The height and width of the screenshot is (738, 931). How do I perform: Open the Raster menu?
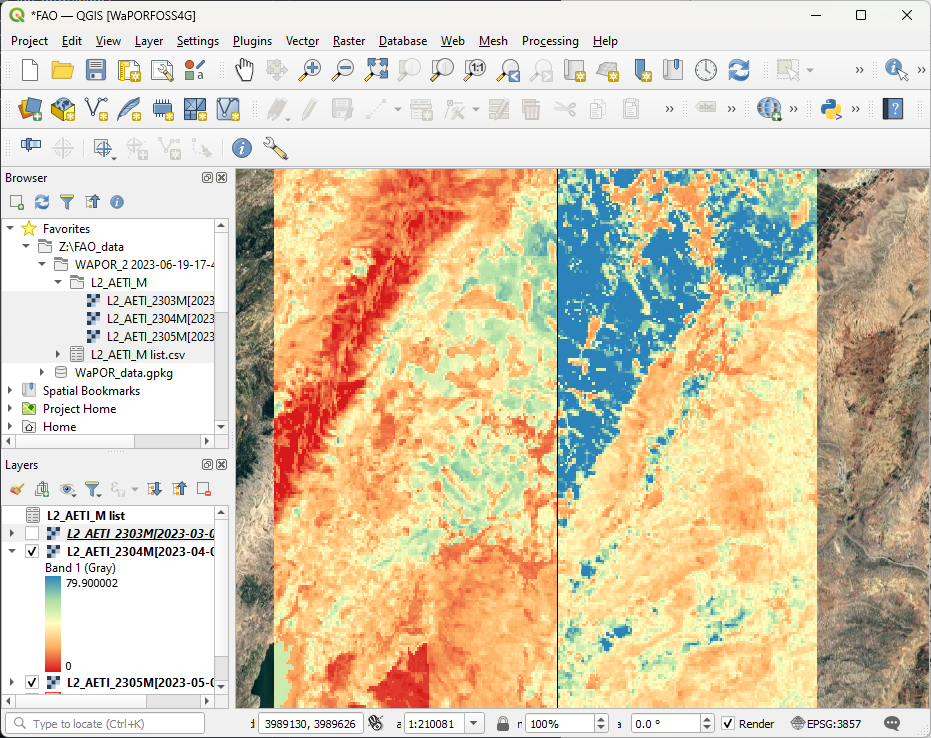pos(349,41)
